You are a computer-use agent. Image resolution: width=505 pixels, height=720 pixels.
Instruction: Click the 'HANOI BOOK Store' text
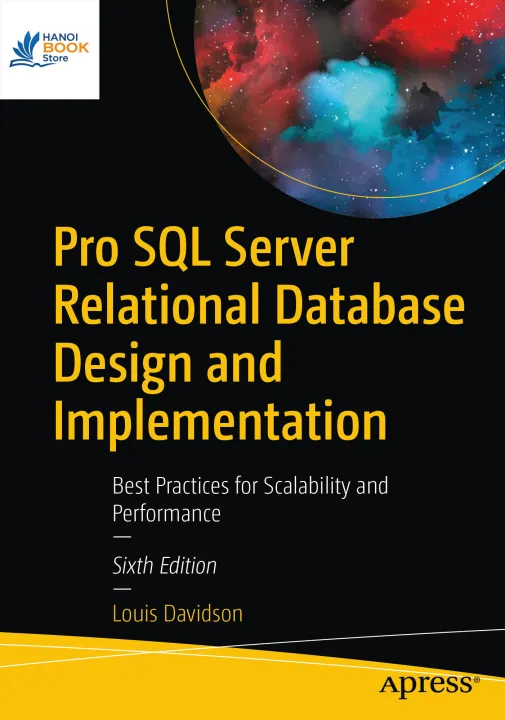click(x=66, y=48)
